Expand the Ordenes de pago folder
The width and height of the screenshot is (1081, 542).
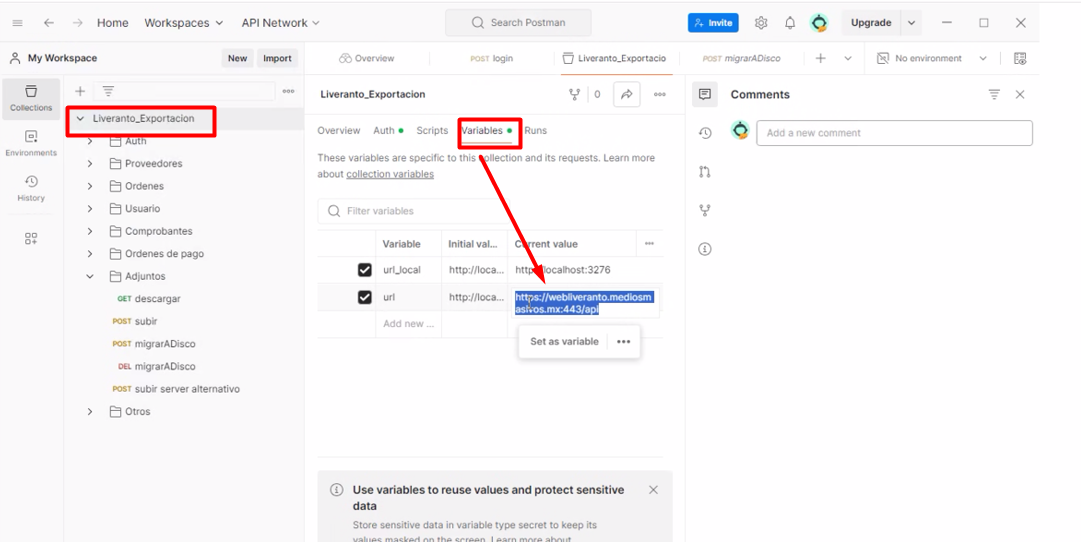click(90, 254)
